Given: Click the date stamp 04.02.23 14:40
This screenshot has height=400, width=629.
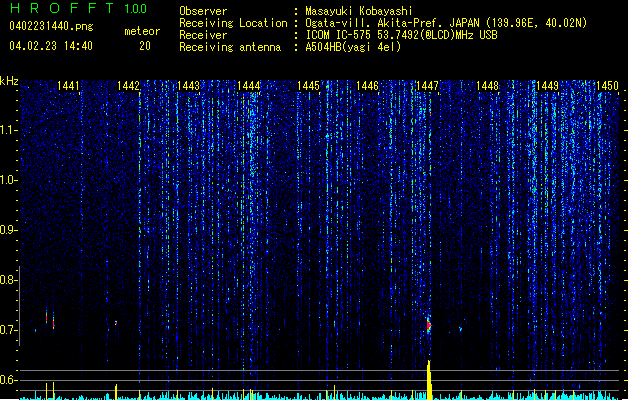Looking at the screenshot, I should [x=51, y=46].
